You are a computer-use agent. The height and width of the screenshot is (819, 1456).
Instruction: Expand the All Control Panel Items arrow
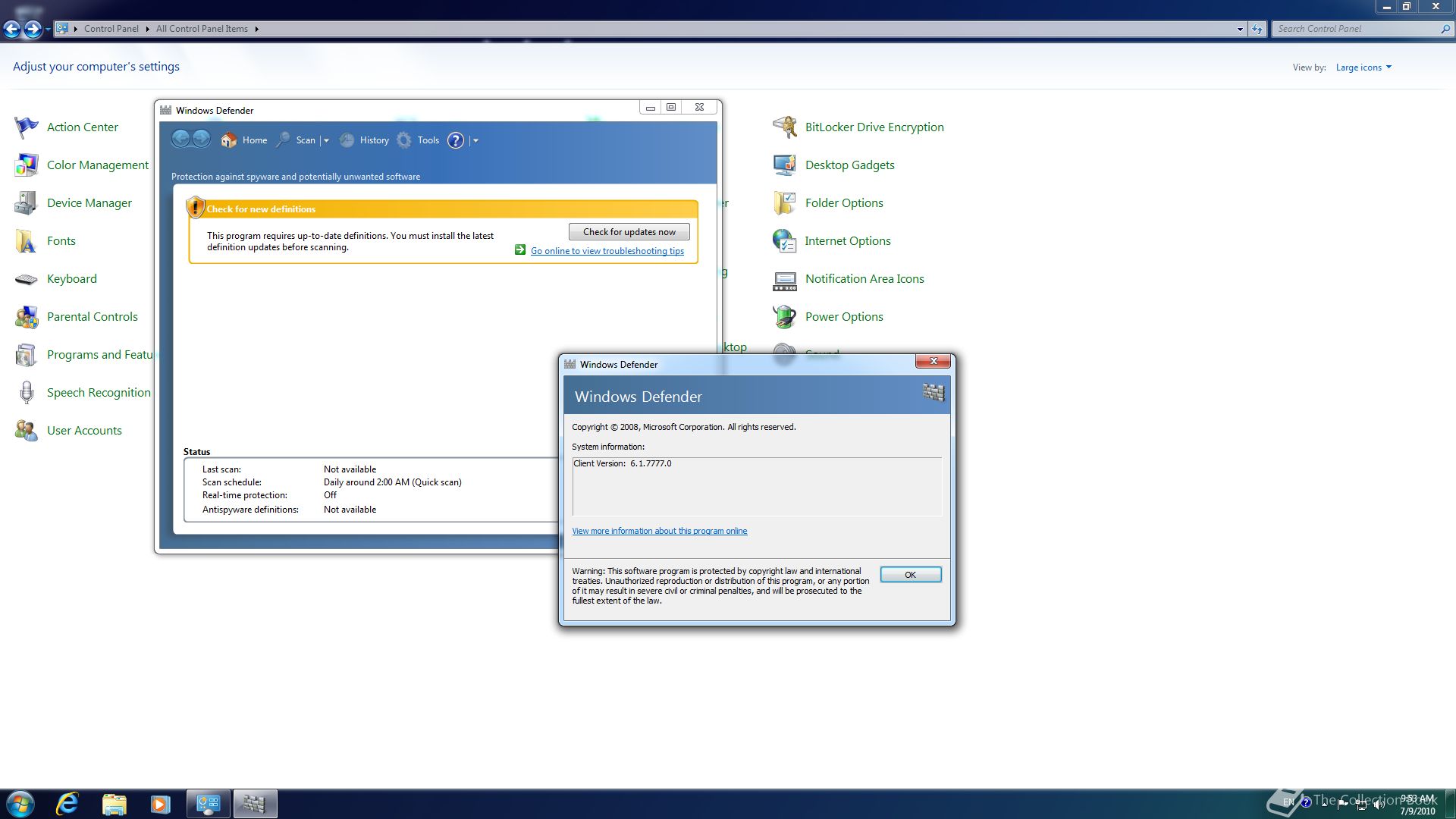coord(256,29)
